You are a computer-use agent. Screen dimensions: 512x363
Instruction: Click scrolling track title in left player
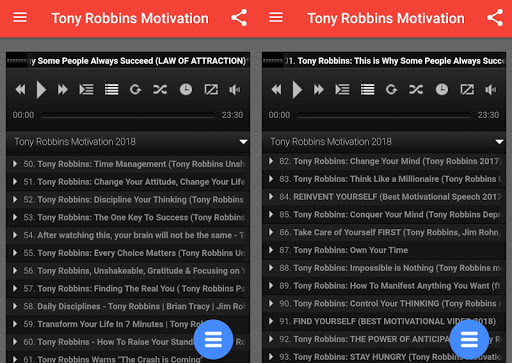(x=138, y=61)
